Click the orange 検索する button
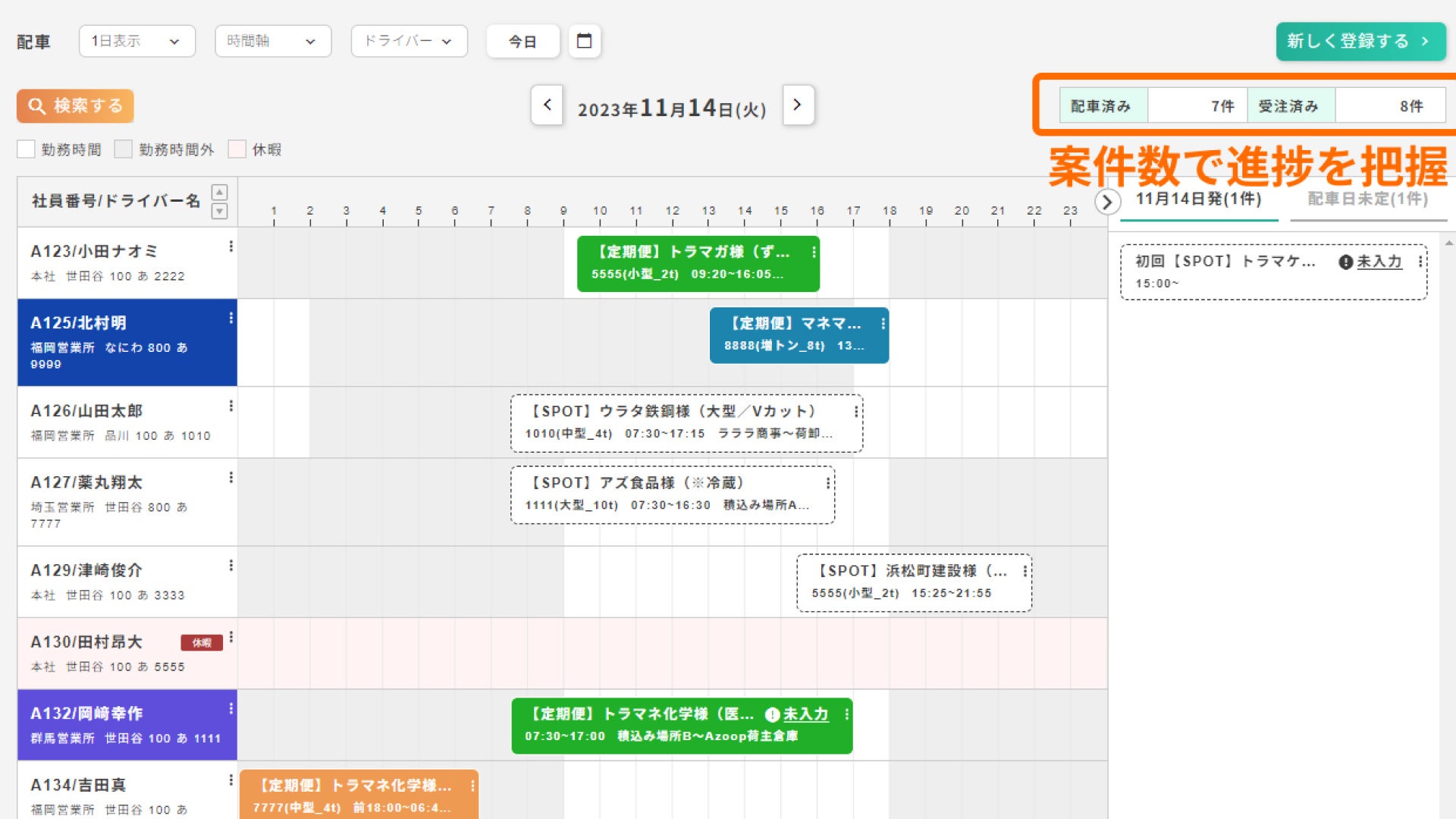The width and height of the screenshot is (1456, 819). point(75,105)
